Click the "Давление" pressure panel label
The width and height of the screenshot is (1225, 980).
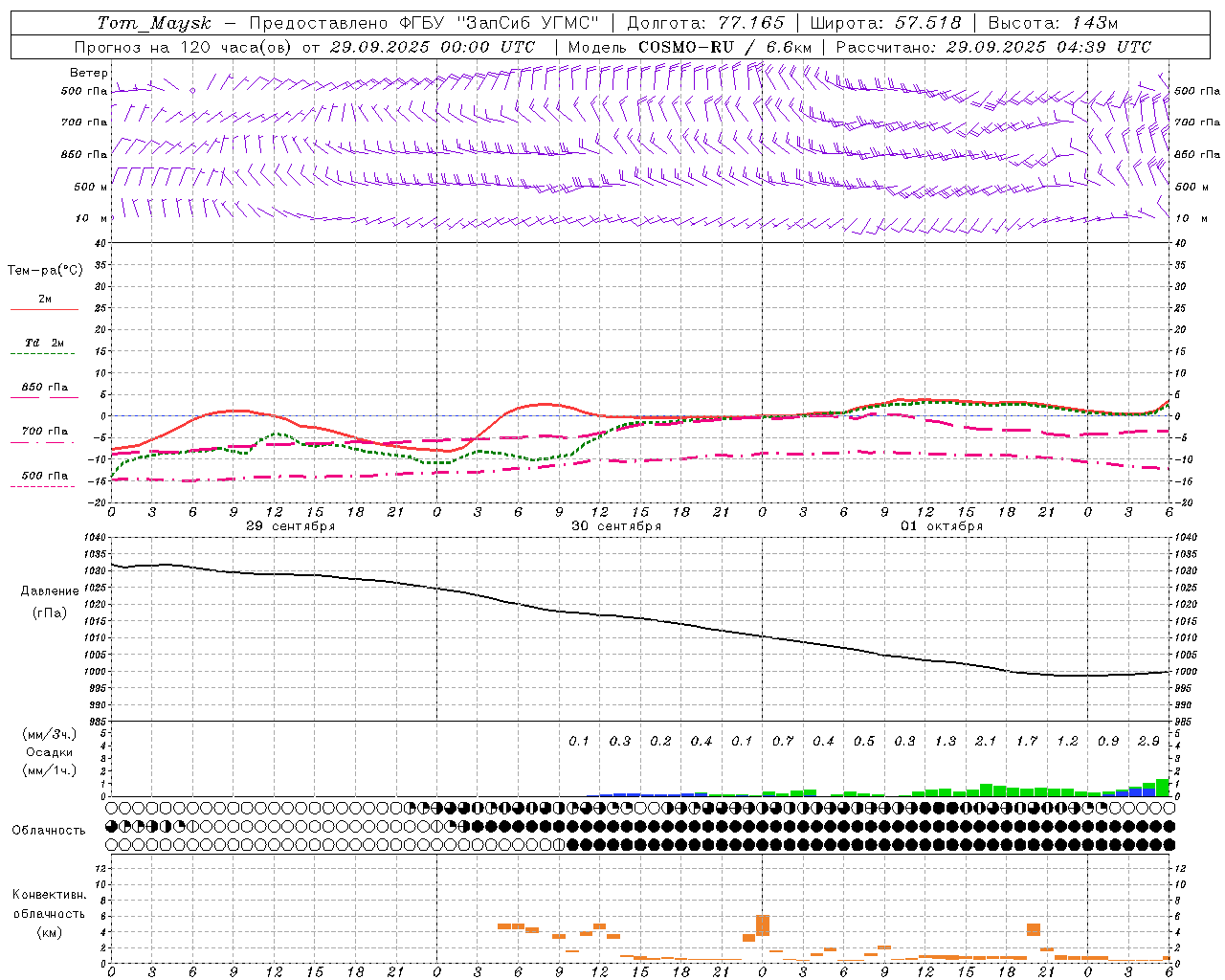tap(50, 590)
